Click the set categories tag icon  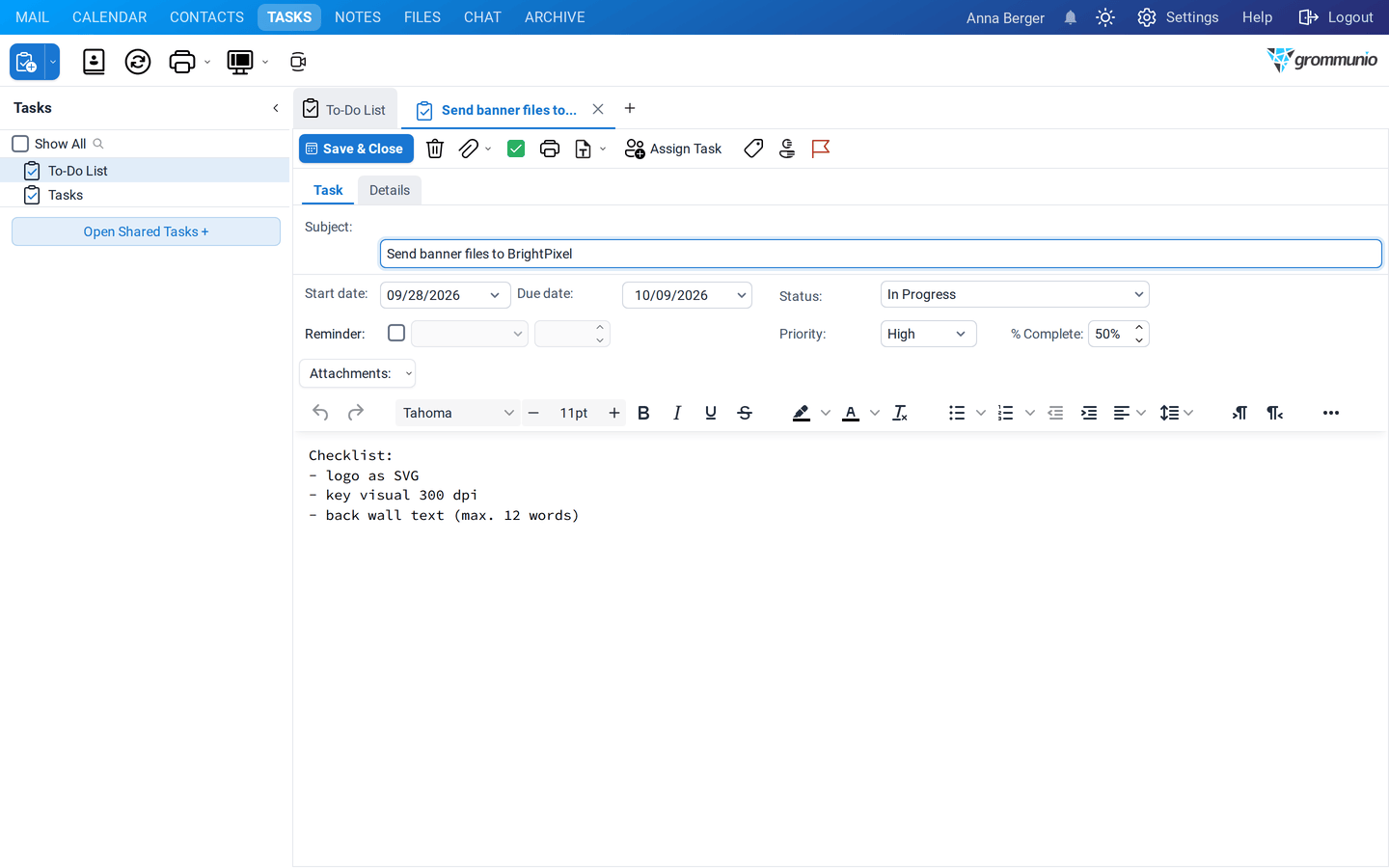[753, 149]
